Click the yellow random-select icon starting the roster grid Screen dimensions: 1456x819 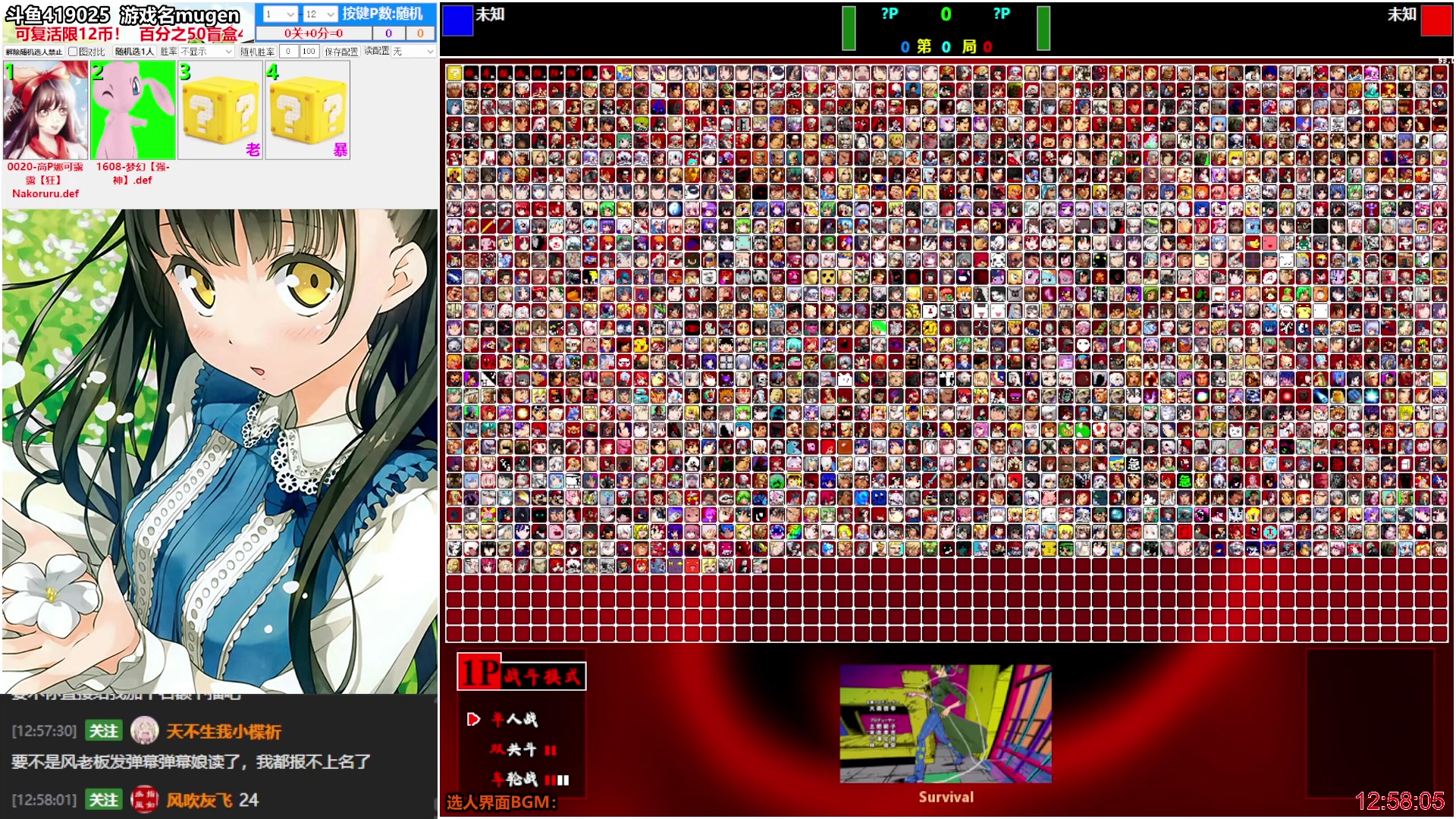coord(454,73)
